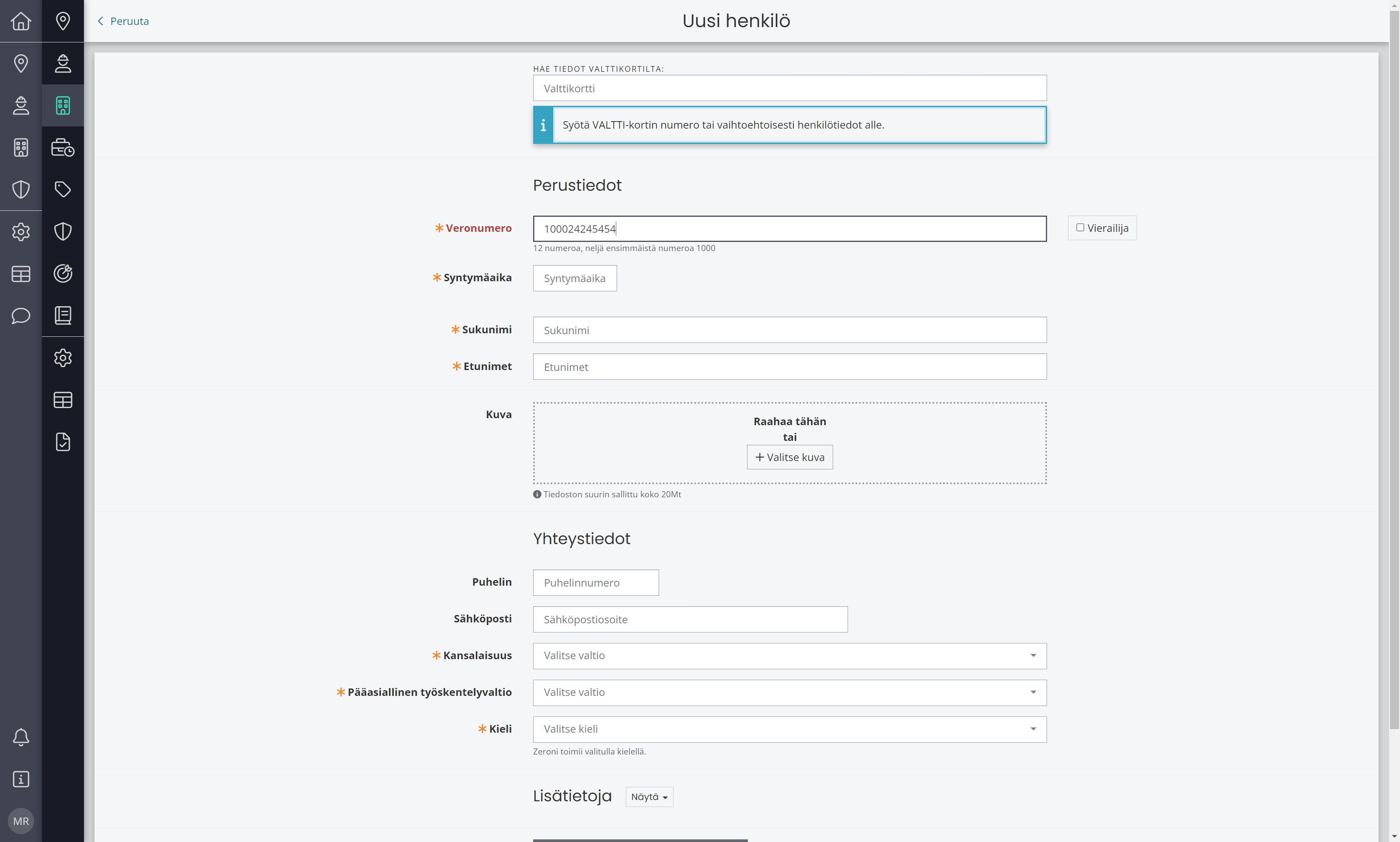Open the document checkmark icon
This screenshot has height=842, width=1400.
click(63, 441)
